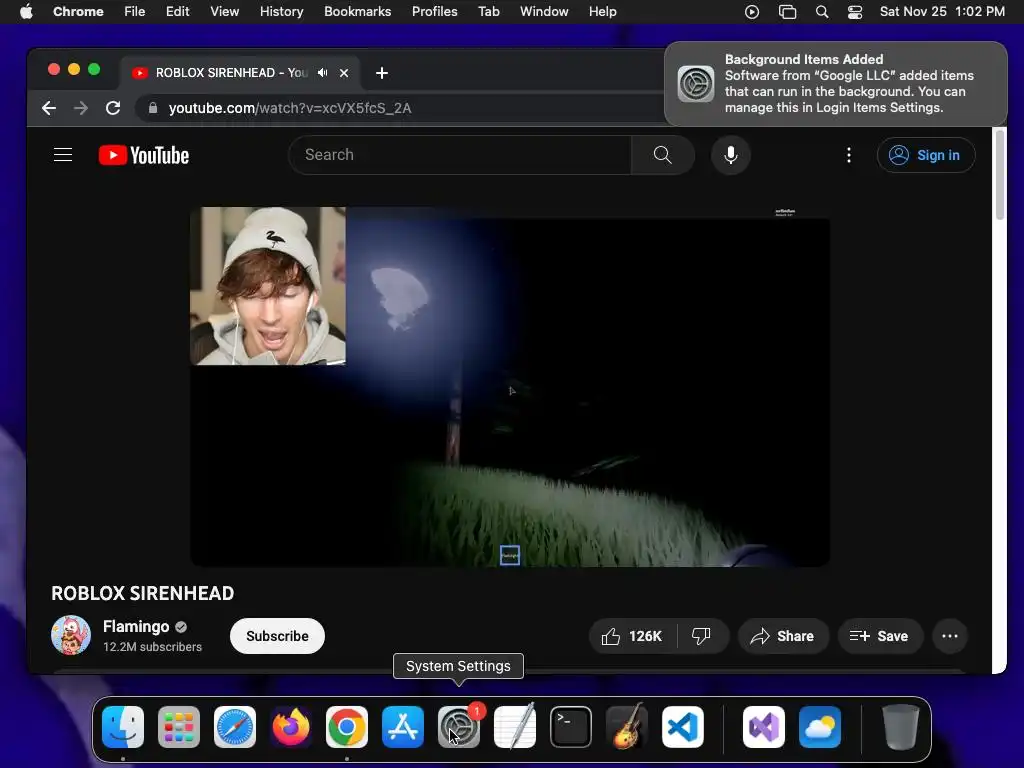The image size is (1024, 768).
Task: Go back to previous page
Action: click(x=49, y=108)
